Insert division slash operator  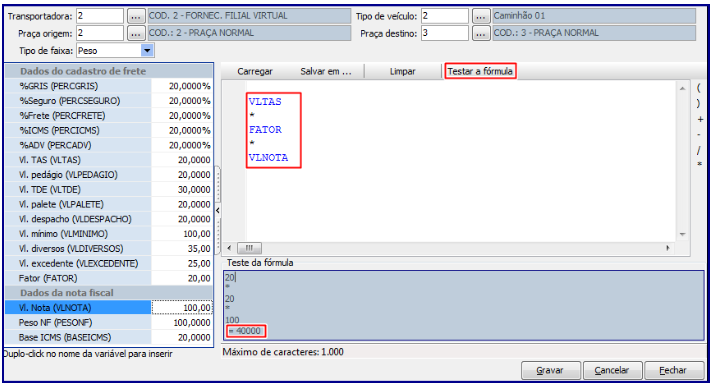[699, 150]
